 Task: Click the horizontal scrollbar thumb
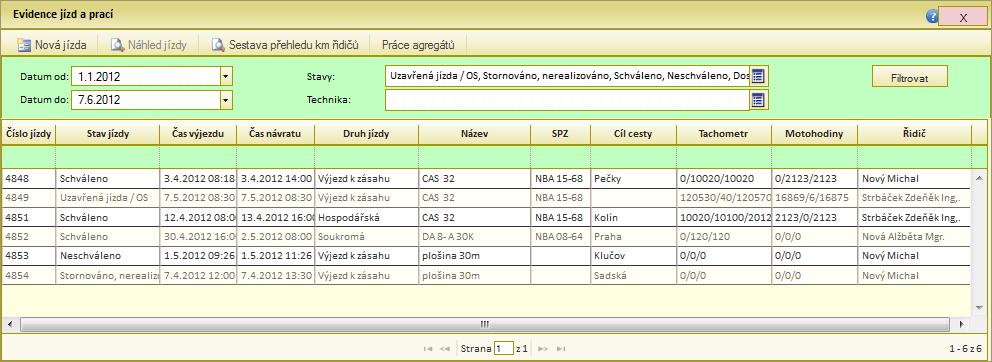coord(485,324)
